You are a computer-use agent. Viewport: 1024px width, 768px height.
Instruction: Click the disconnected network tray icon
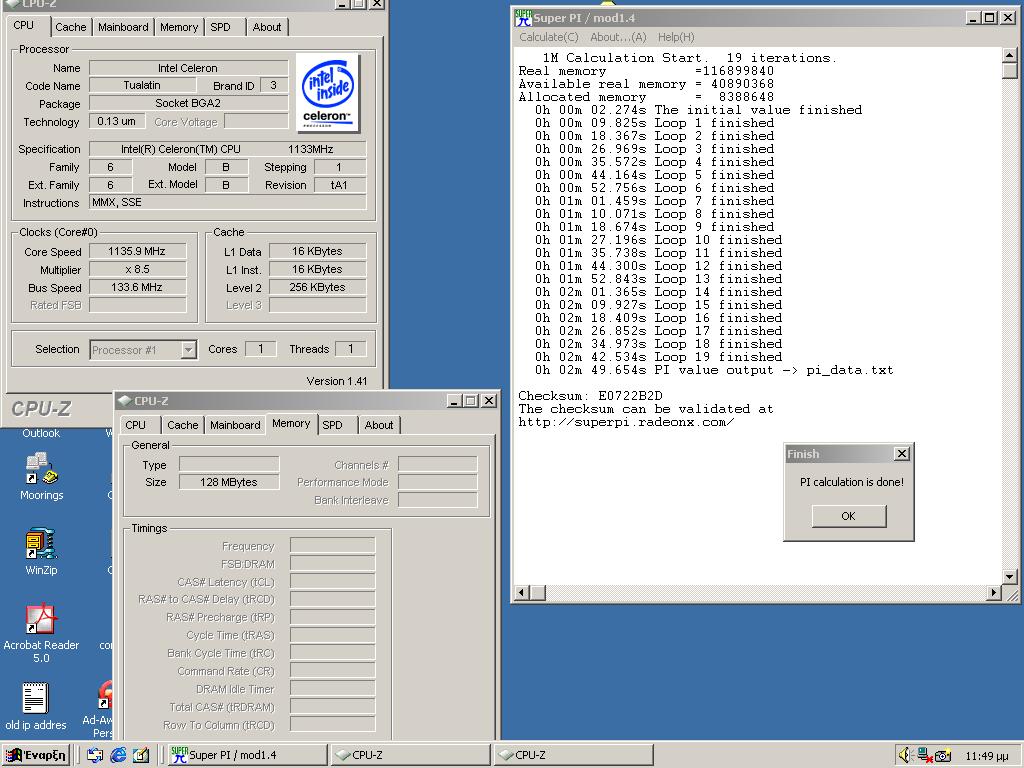tap(924, 756)
